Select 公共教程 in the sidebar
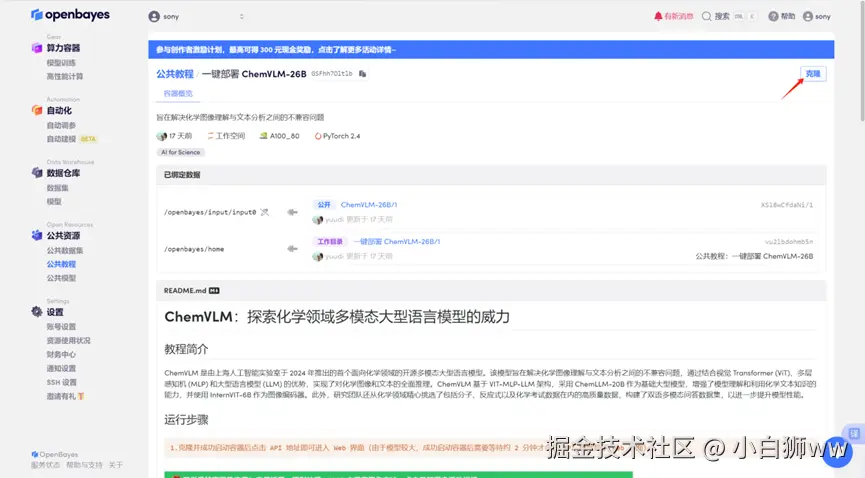 point(61,264)
